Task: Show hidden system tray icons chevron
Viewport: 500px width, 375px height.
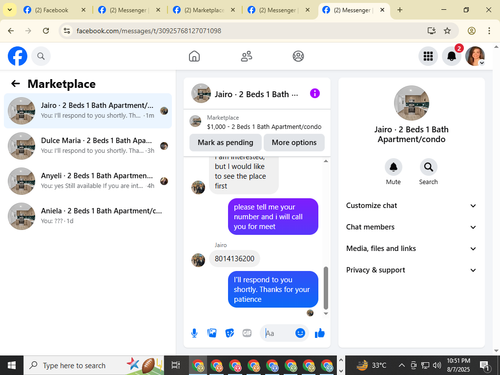Action: point(402,365)
